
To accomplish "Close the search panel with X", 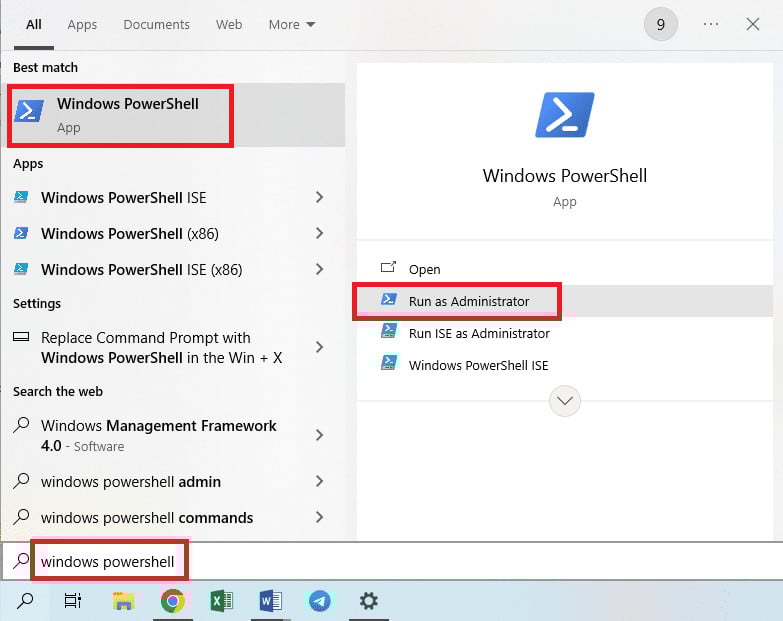I will (x=753, y=24).
